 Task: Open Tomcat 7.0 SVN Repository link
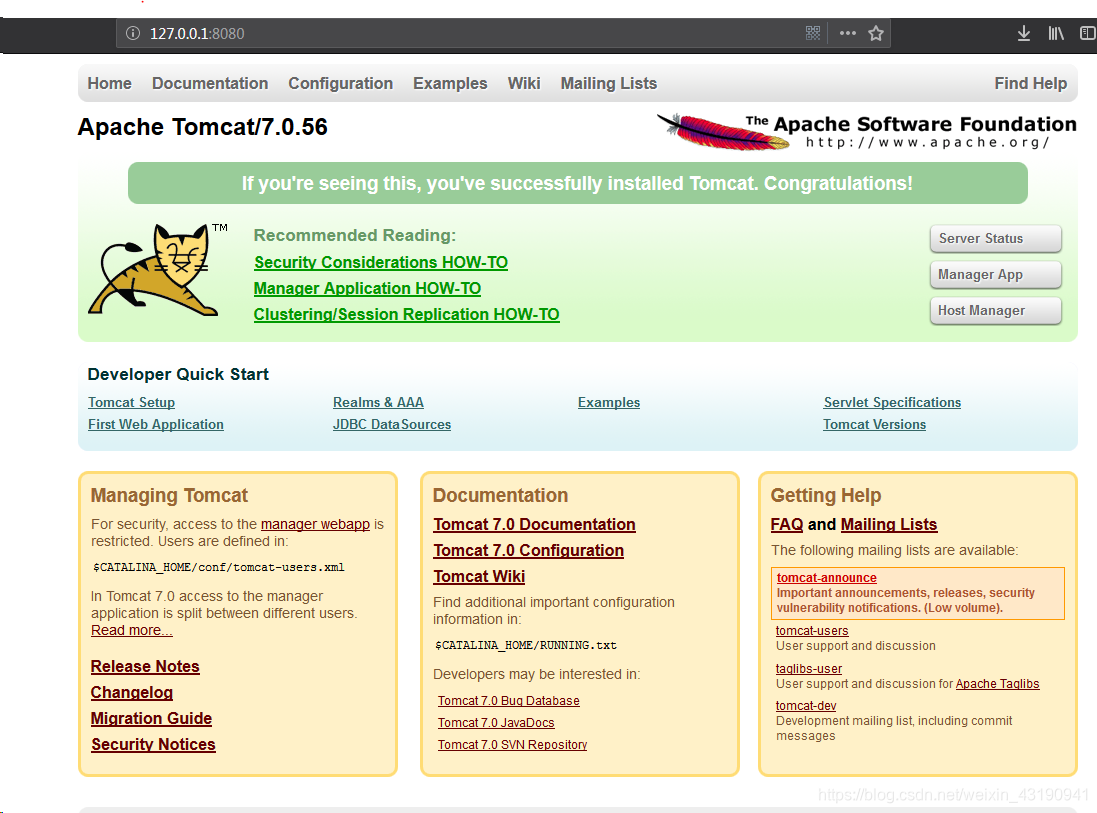point(512,744)
